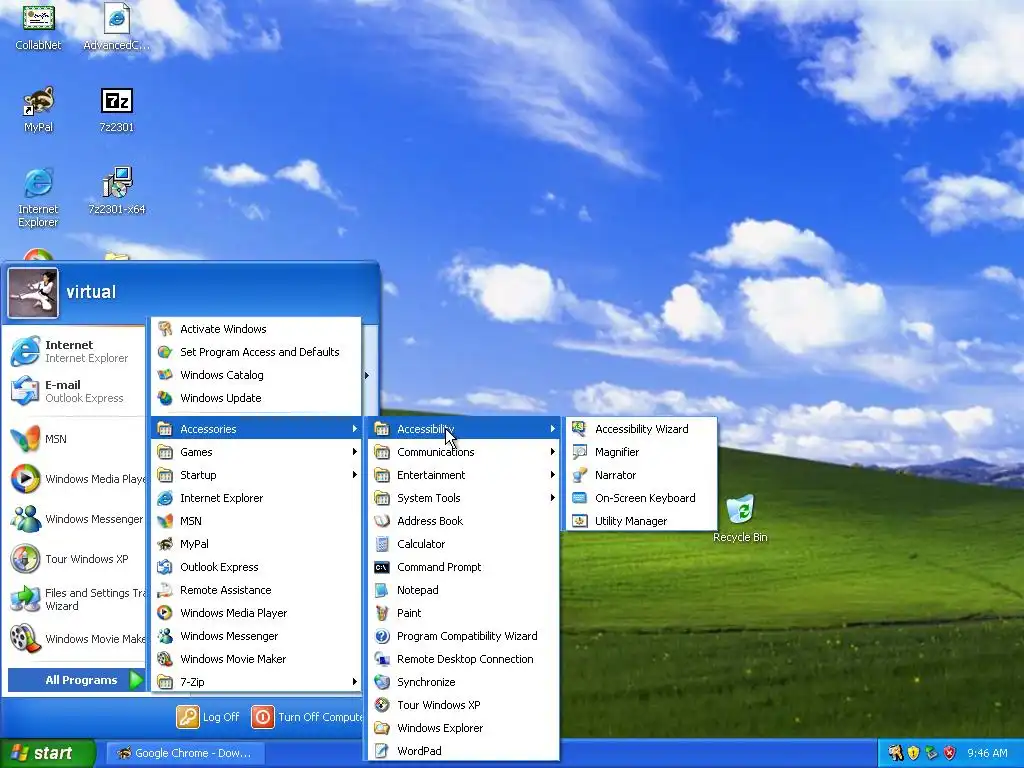This screenshot has height=768, width=1024.
Task: Select the MyPal desktop icon
Action: [39, 109]
